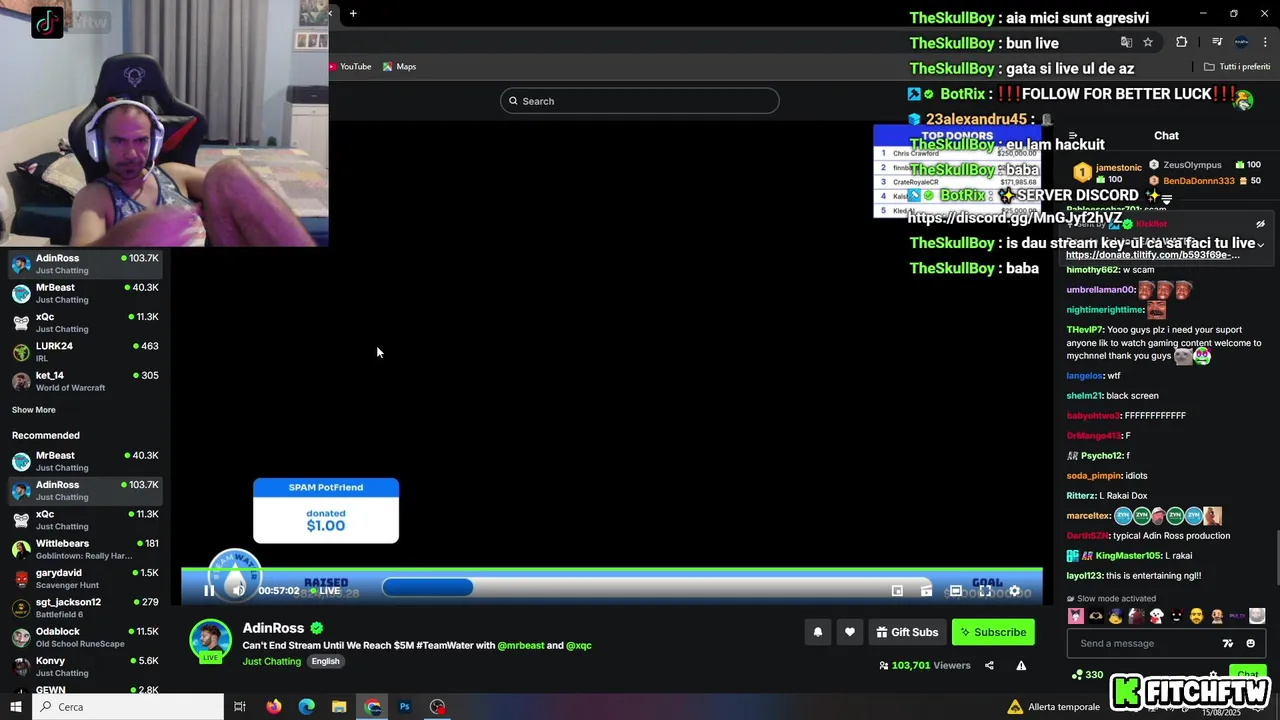Image resolution: width=1280 pixels, height=720 pixels.
Task: Collapse the chat panel with arrow icon
Action: point(1072,136)
